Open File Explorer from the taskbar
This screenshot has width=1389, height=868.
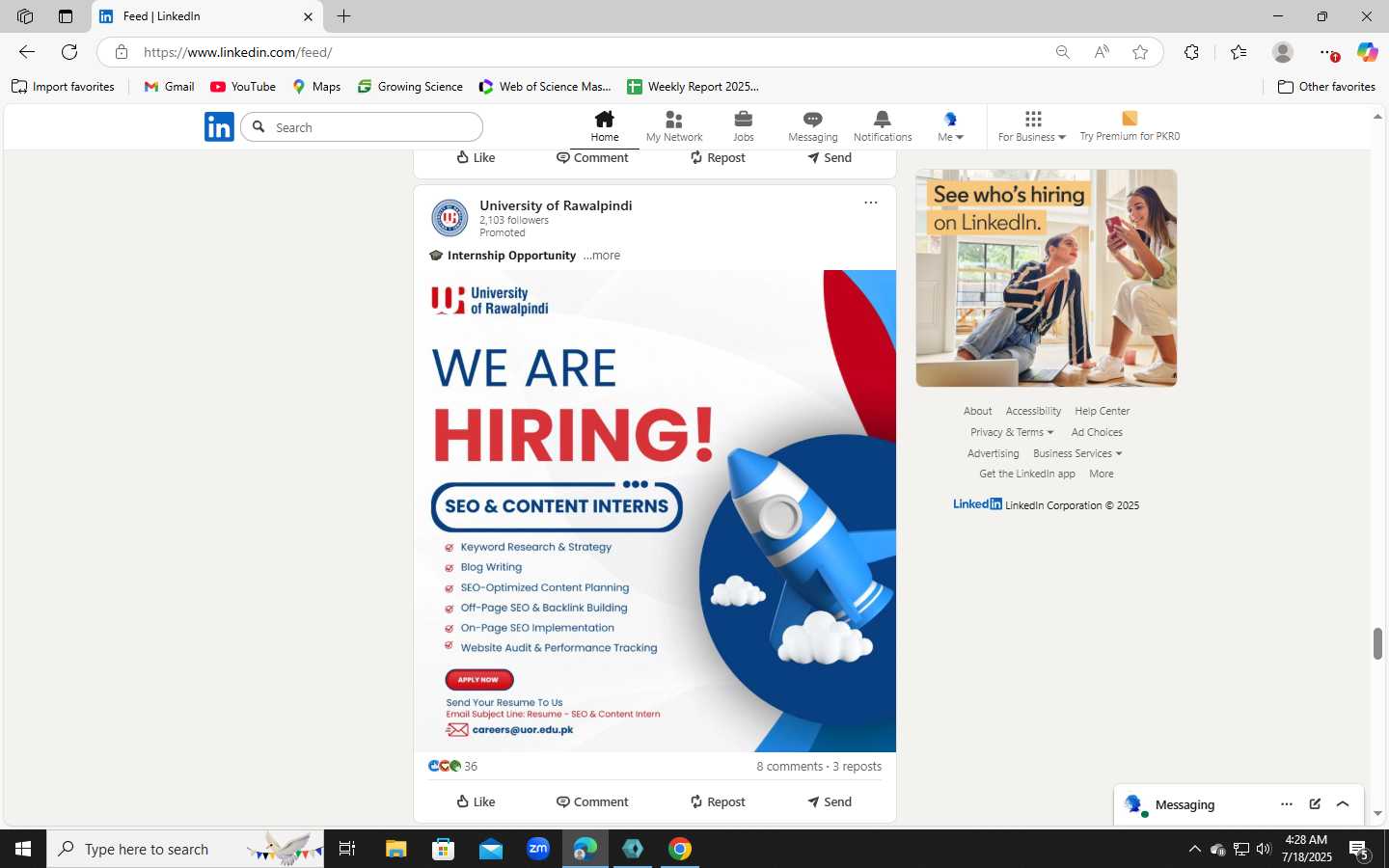396,849
